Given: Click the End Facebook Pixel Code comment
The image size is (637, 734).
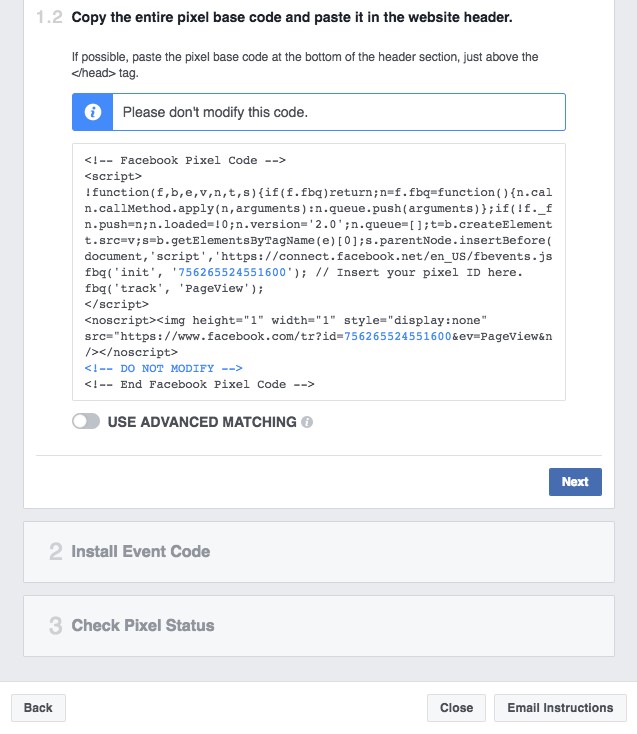Looking at the screenshot, I should [x=199, y=384].
